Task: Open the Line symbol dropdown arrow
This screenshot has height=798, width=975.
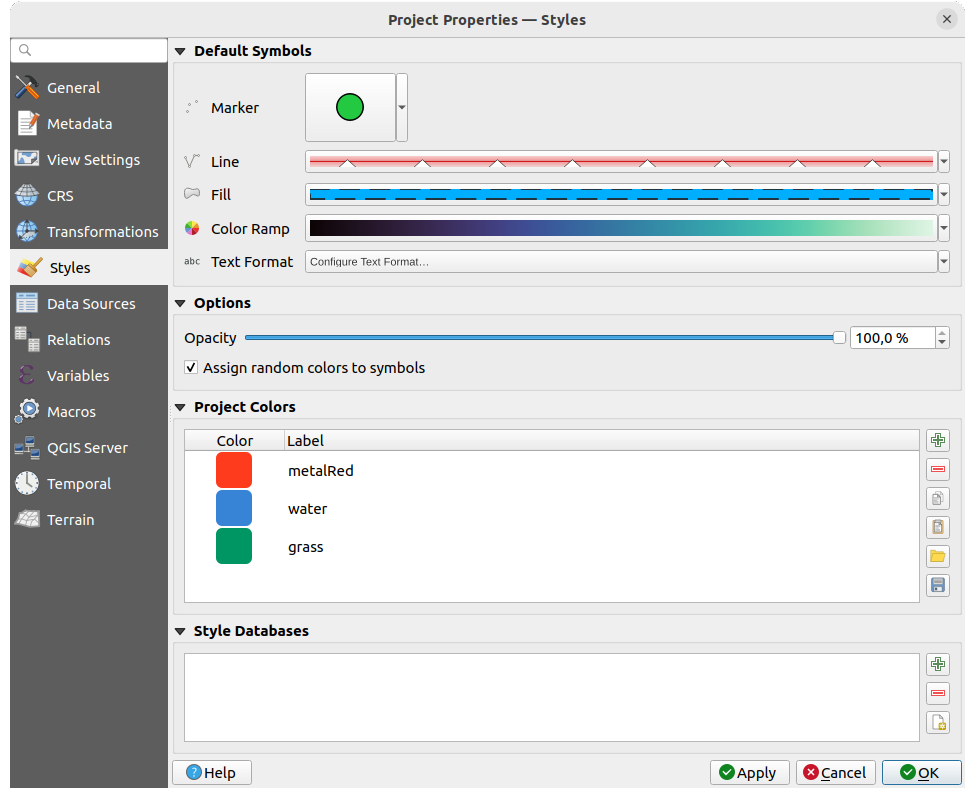Action: click(x=943, y=162)
